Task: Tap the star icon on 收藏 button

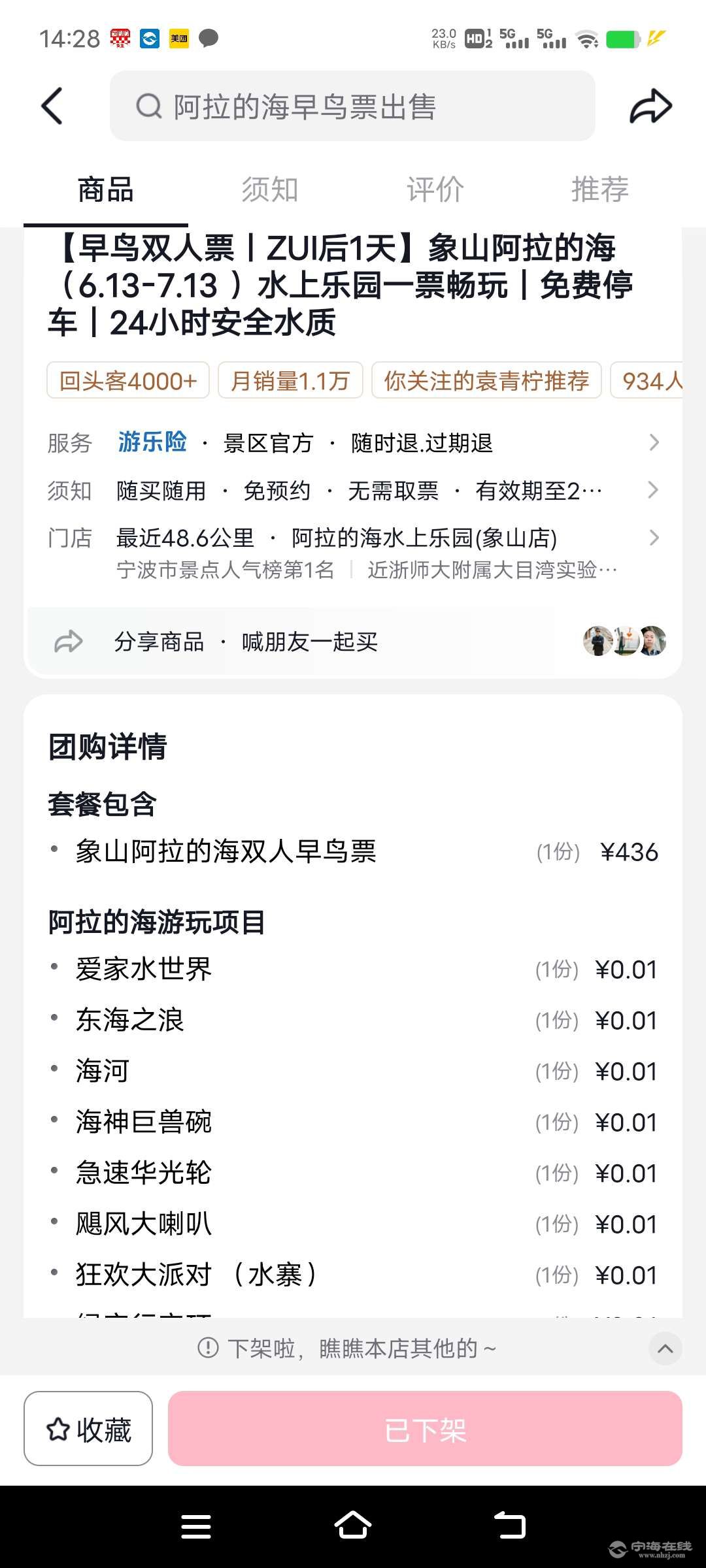Action: tap(58, 1429)
